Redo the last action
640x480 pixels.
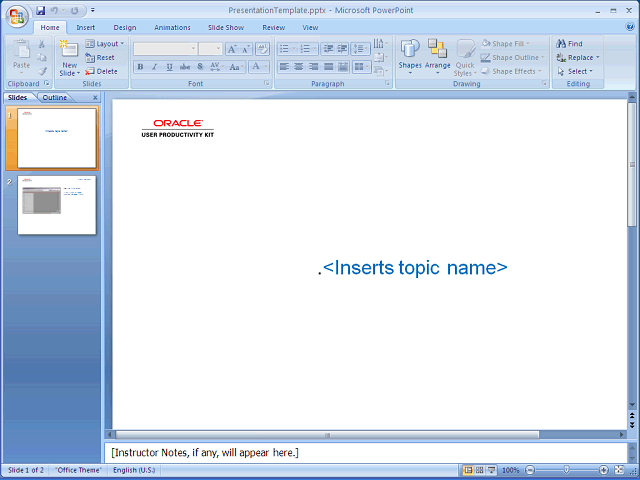(74, 11)
